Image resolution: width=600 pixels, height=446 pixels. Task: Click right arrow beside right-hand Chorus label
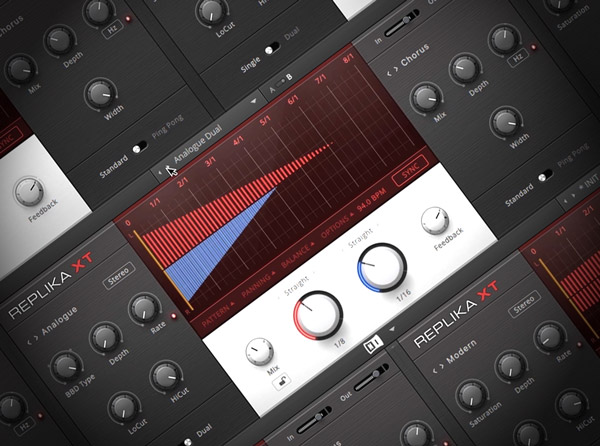(396, 69)
